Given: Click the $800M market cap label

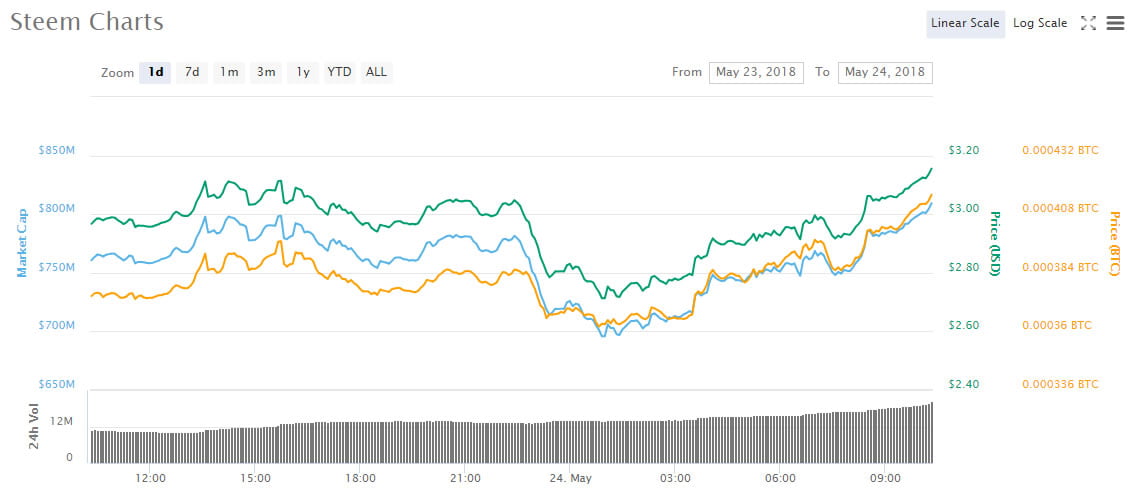Looking at the screenshot, I should pos(57,209).
